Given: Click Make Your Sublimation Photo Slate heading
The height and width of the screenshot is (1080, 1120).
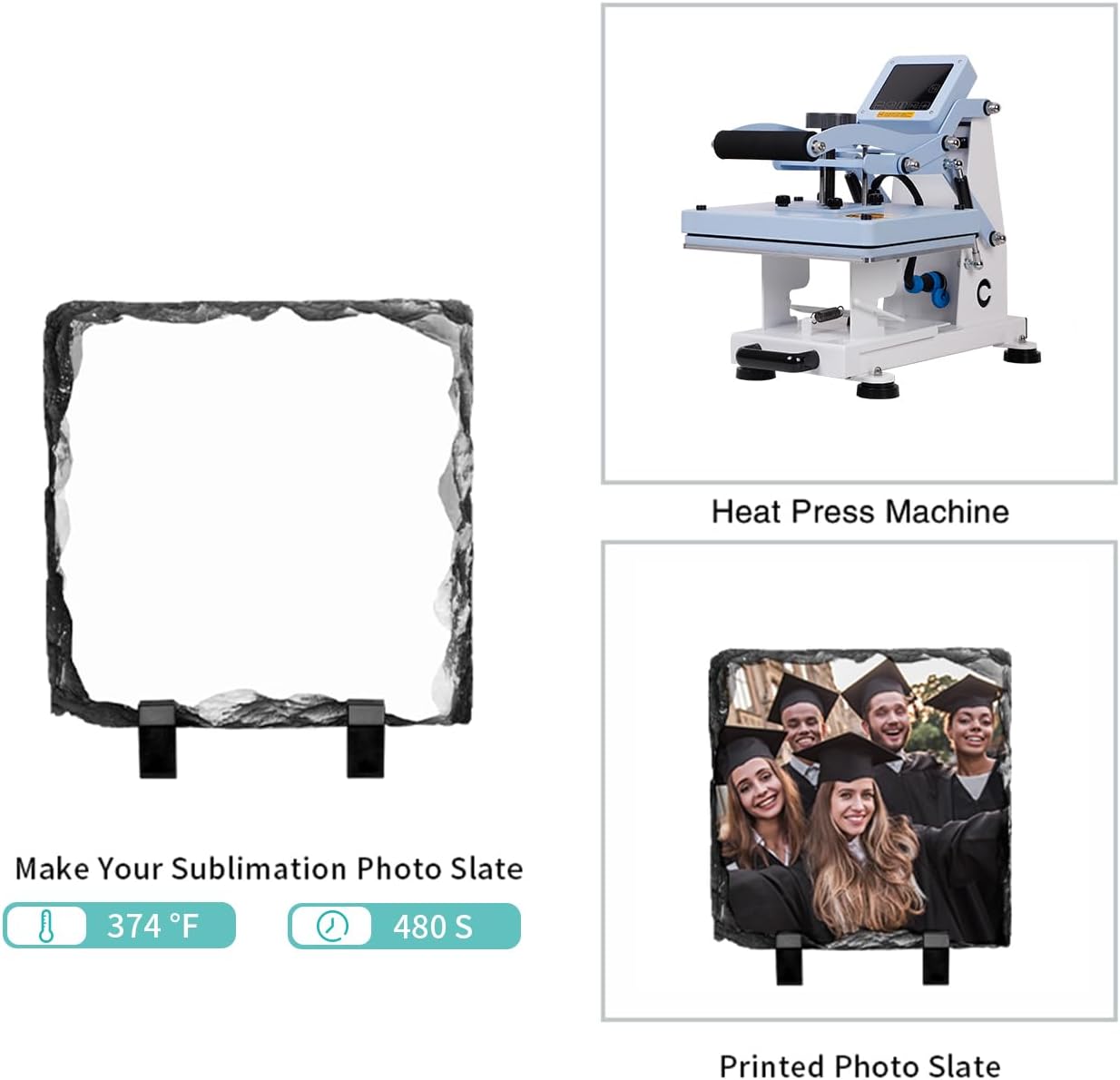Looking at the screenshot, I should [269, 868].
